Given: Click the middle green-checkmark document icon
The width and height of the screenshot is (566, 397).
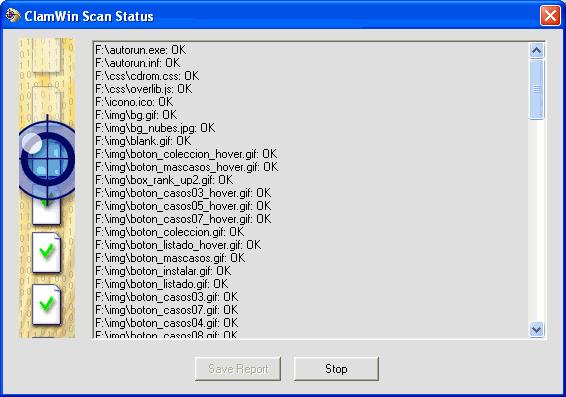Looking at the screenshot, I should pyautogui.click(x=47, y=252).
